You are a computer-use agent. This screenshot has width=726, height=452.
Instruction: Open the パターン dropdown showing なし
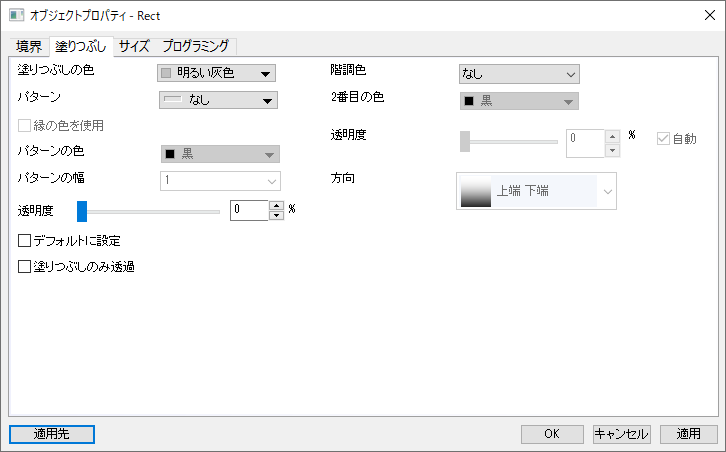point(219,100)
